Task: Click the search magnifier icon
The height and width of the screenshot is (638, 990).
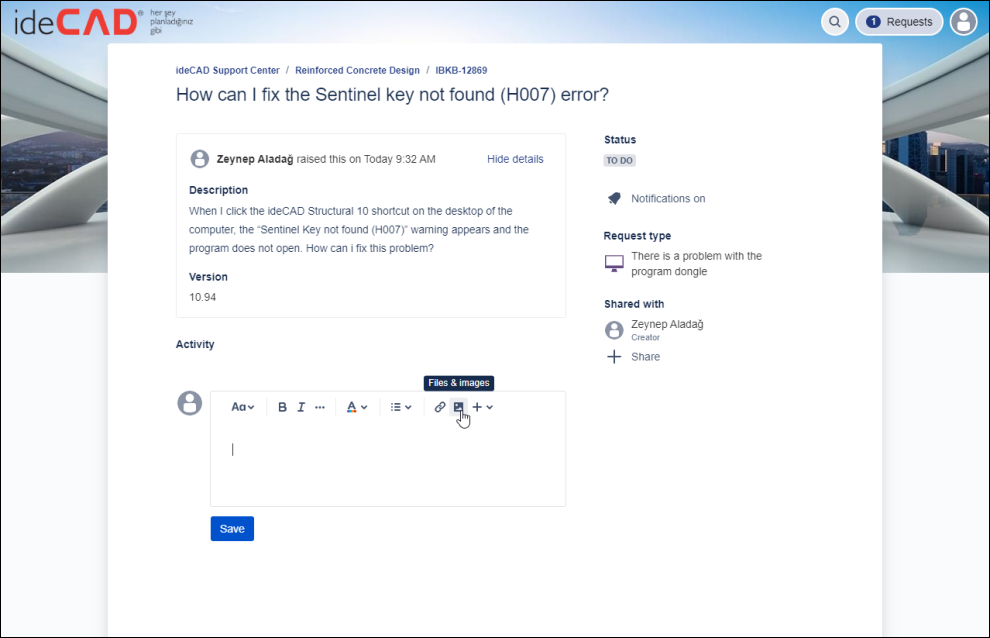Action: pos(835,22)
